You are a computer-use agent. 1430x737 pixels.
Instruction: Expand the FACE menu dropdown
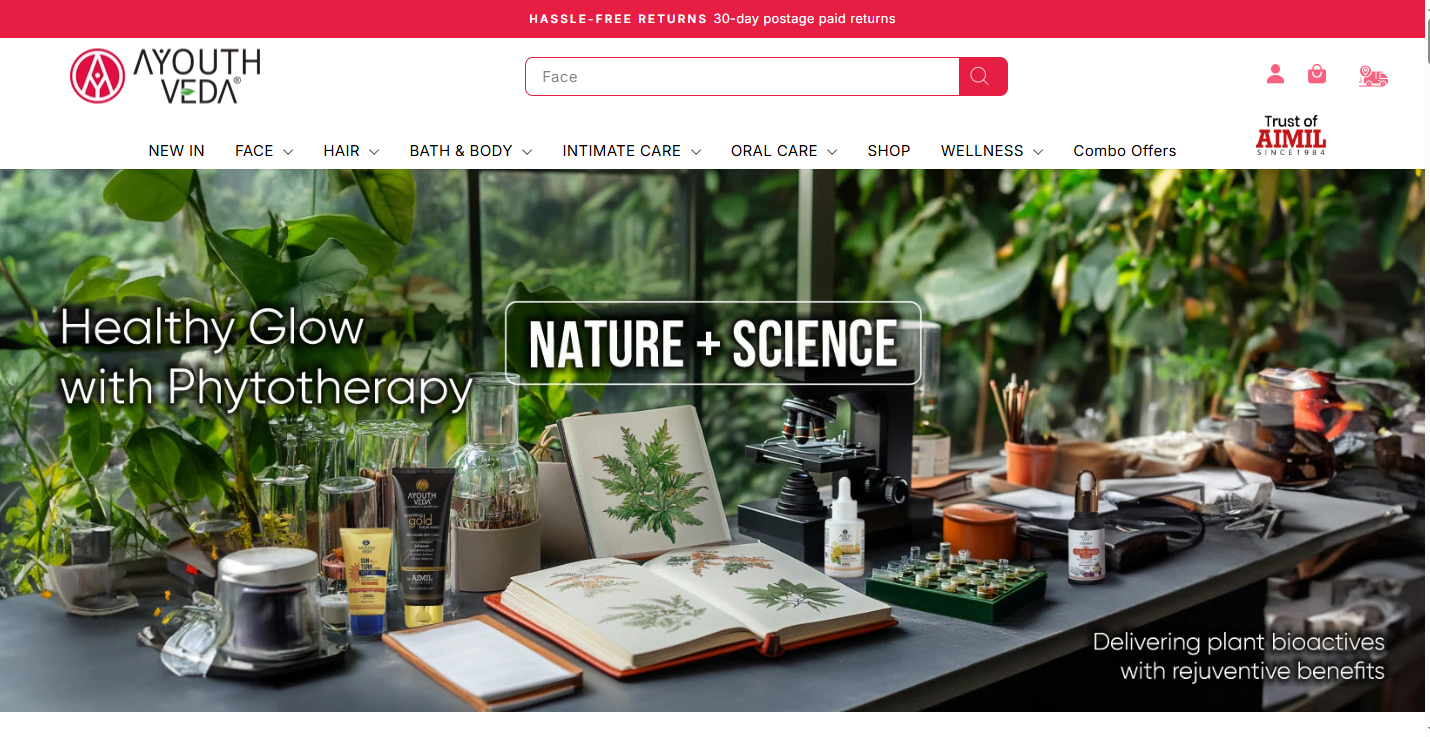(264, 151)
